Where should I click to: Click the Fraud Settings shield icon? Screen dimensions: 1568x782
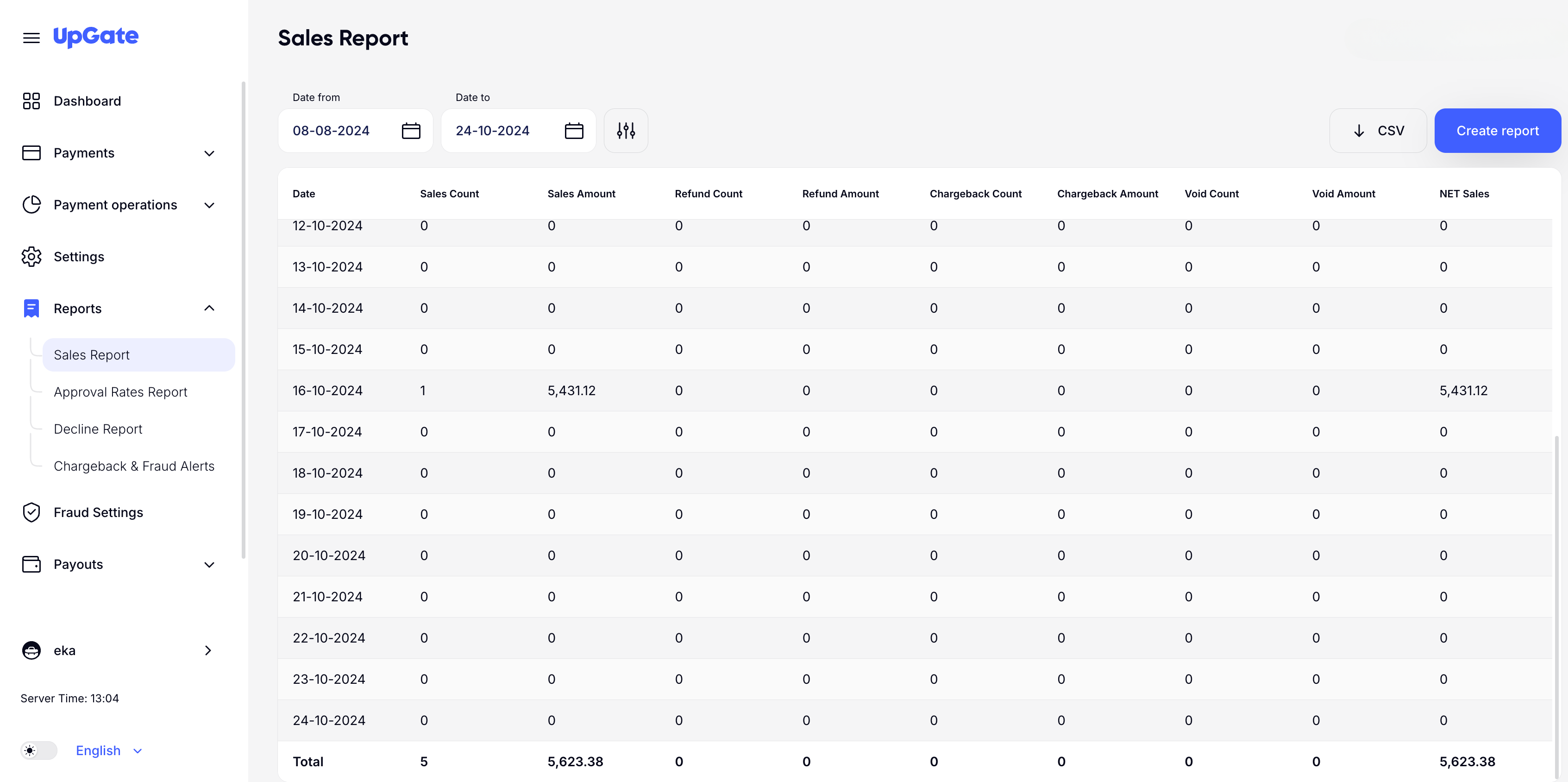tap(31, 512)
